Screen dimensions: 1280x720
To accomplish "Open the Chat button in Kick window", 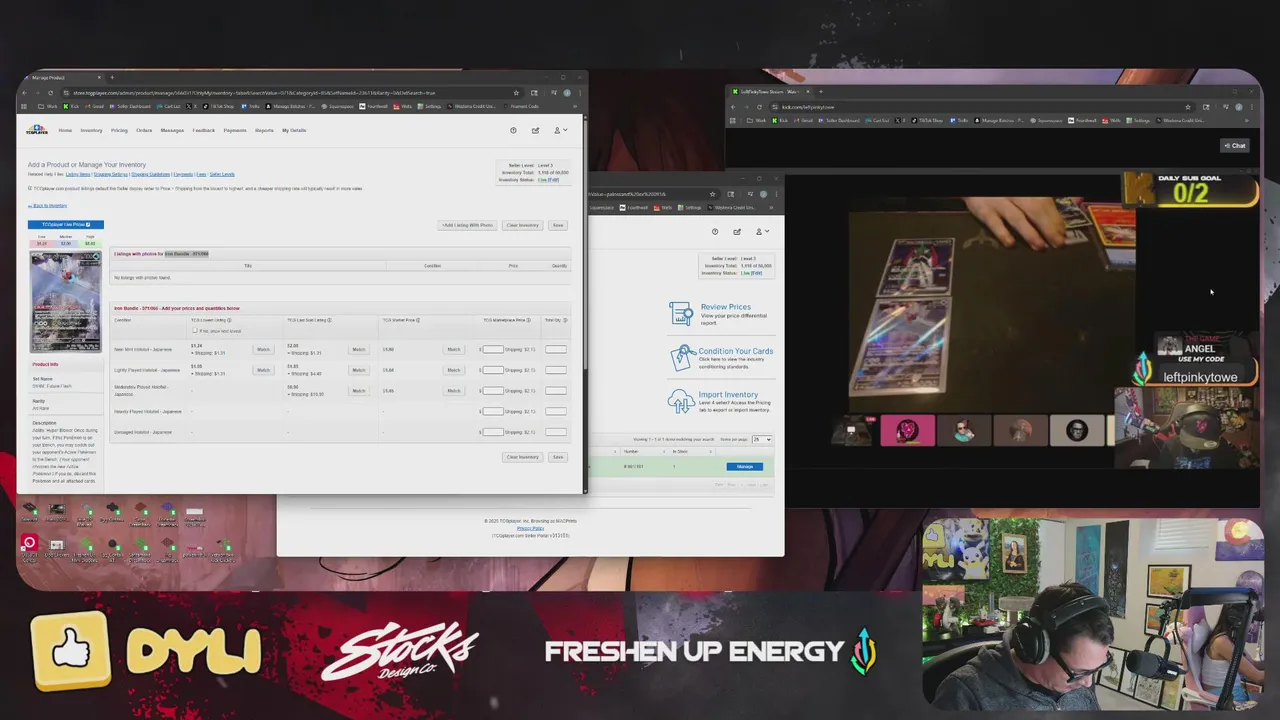I will coord(1235,146).
